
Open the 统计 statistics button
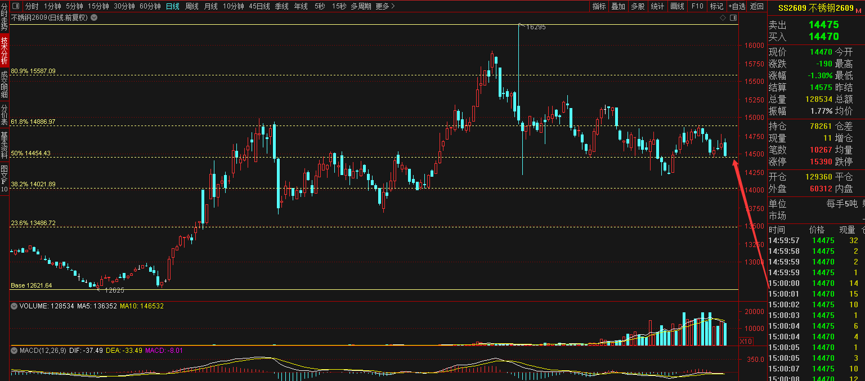click(x=657, y=6)
